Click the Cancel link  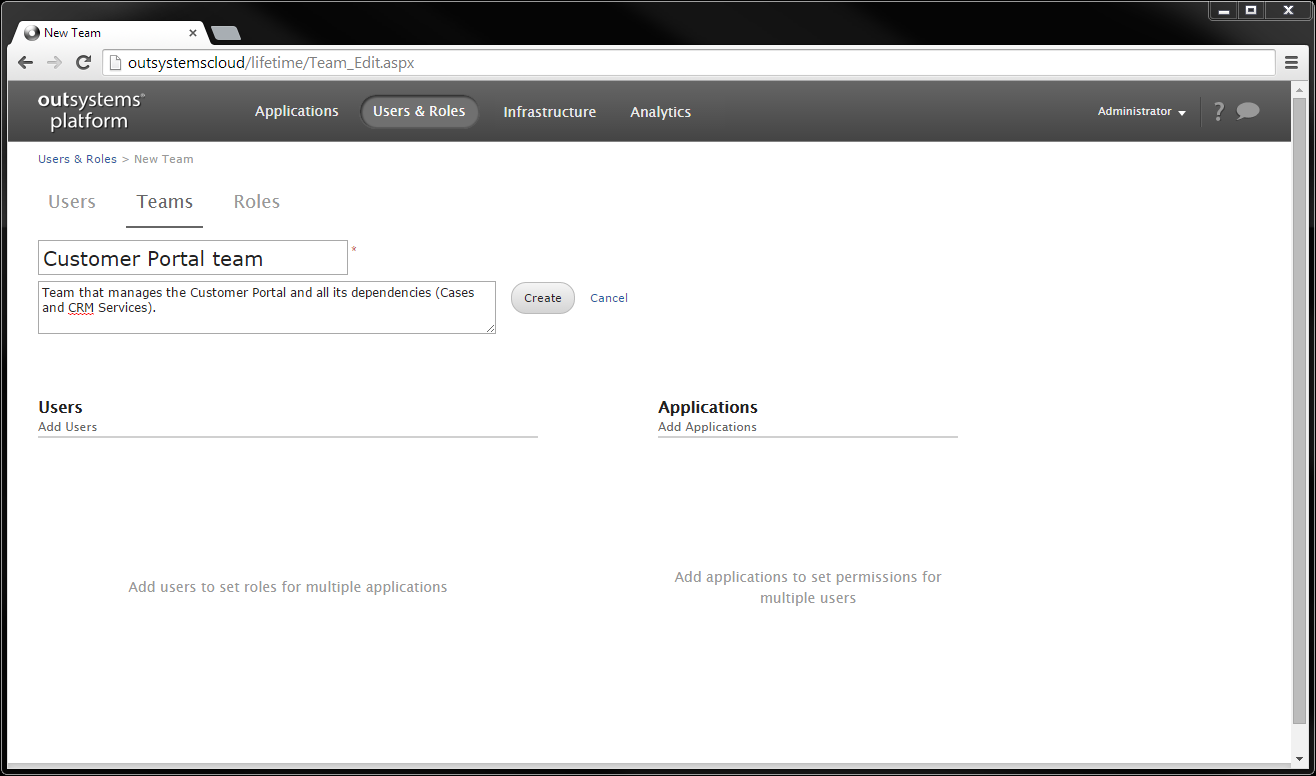point(609,297)
